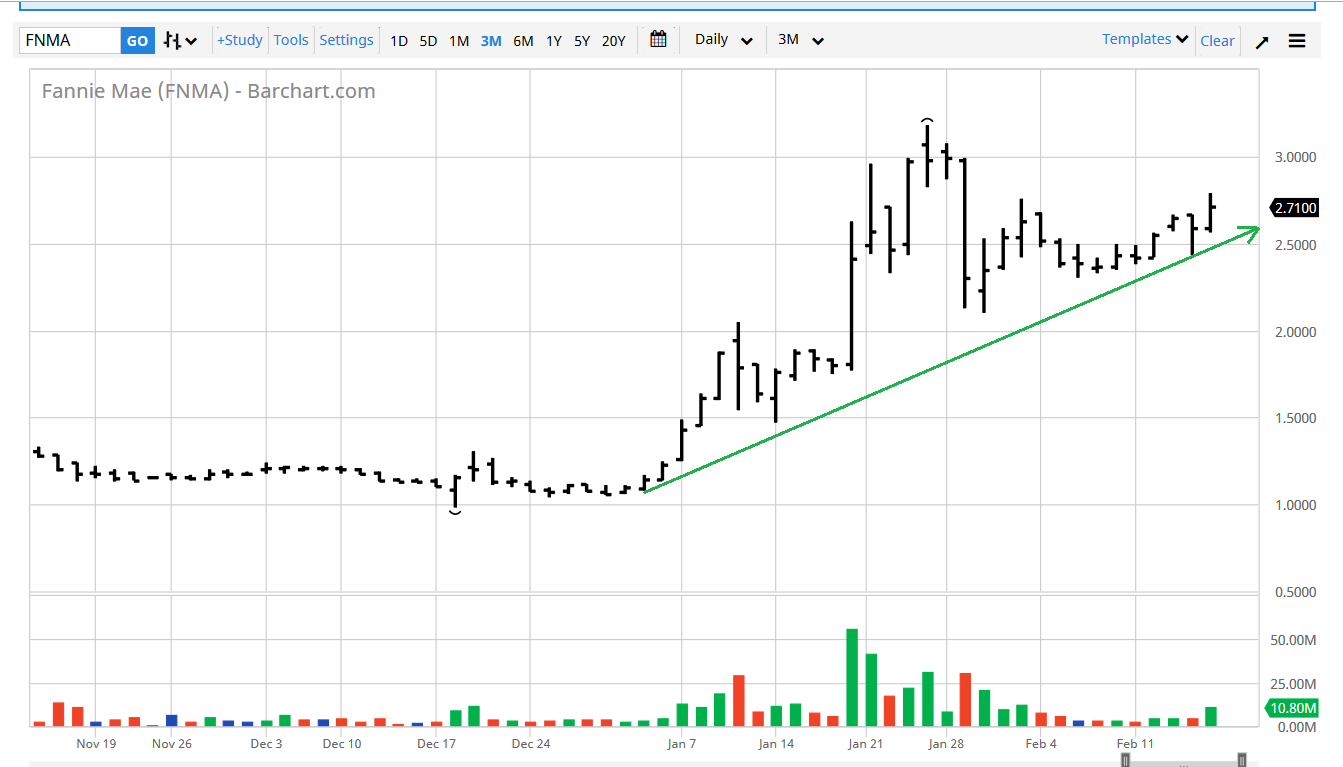Viewport: 1343px width, 767px height.
Task: Switch the chart range to 1Y
Action: click(554, 41)
